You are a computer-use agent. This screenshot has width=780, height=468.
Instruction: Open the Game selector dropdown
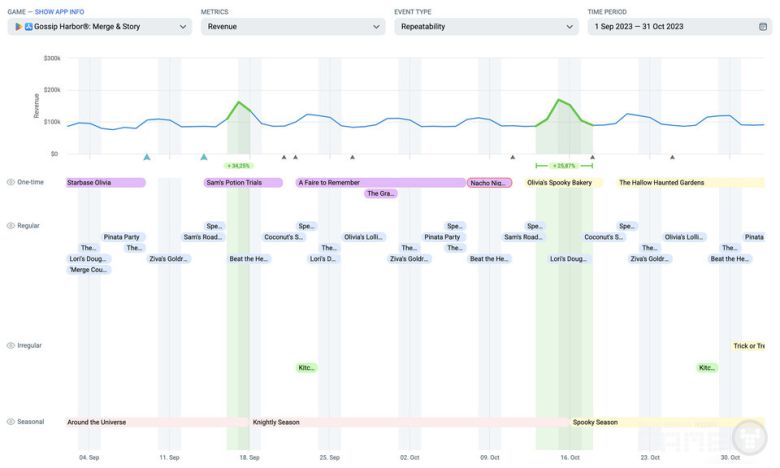[99, 27]
